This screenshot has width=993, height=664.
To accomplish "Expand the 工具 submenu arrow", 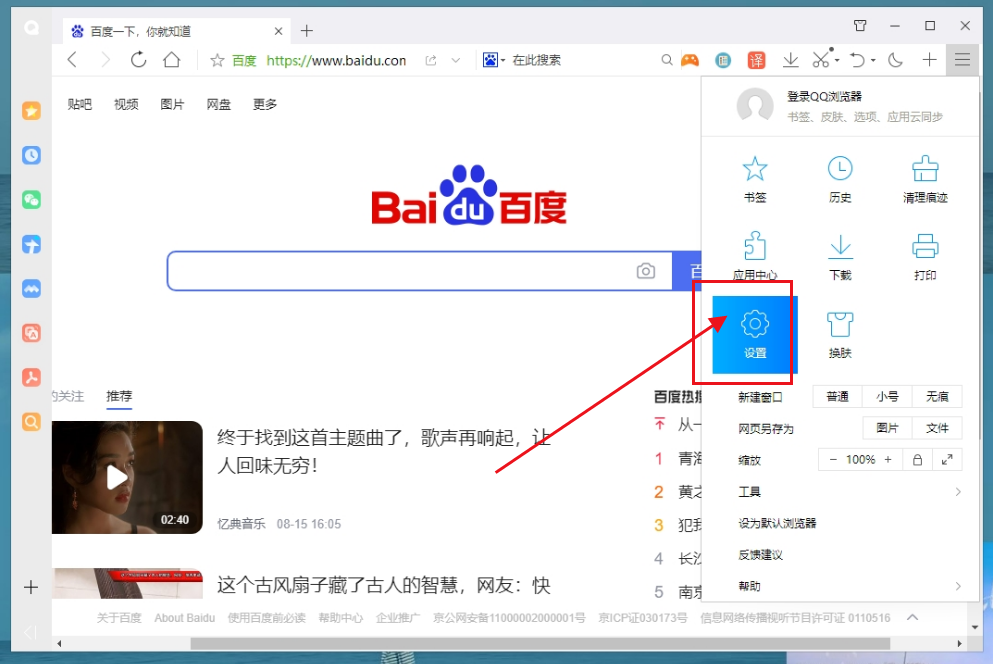I will [x=958, y=492].
